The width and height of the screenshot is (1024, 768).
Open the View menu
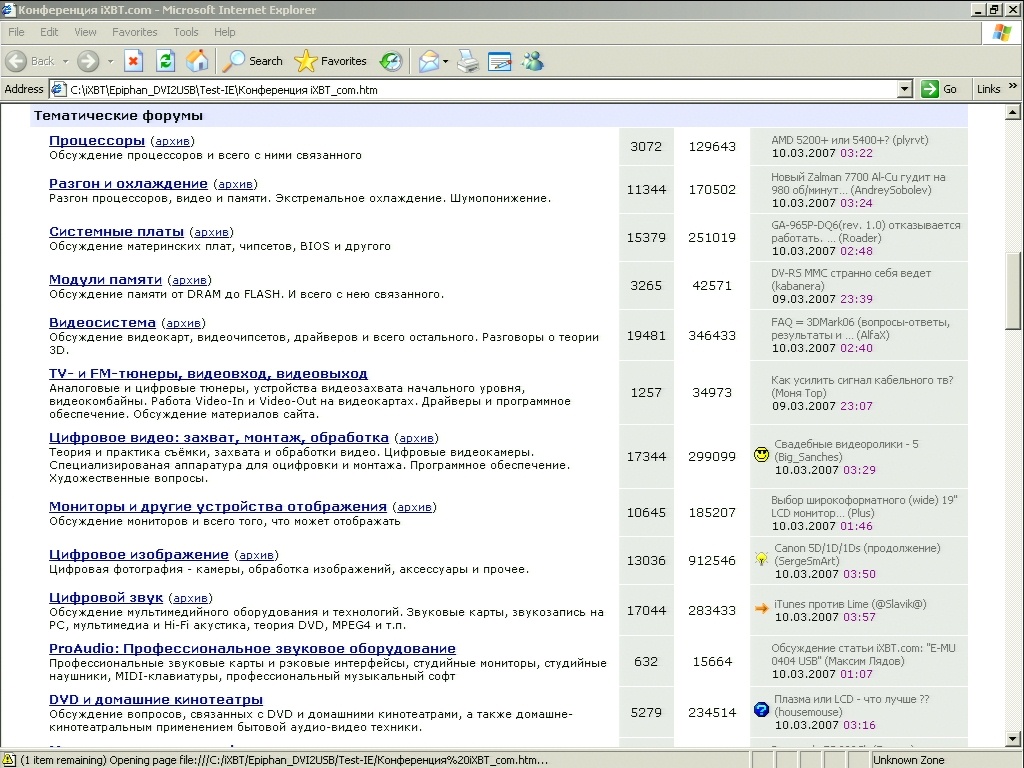tap(86, 32)
